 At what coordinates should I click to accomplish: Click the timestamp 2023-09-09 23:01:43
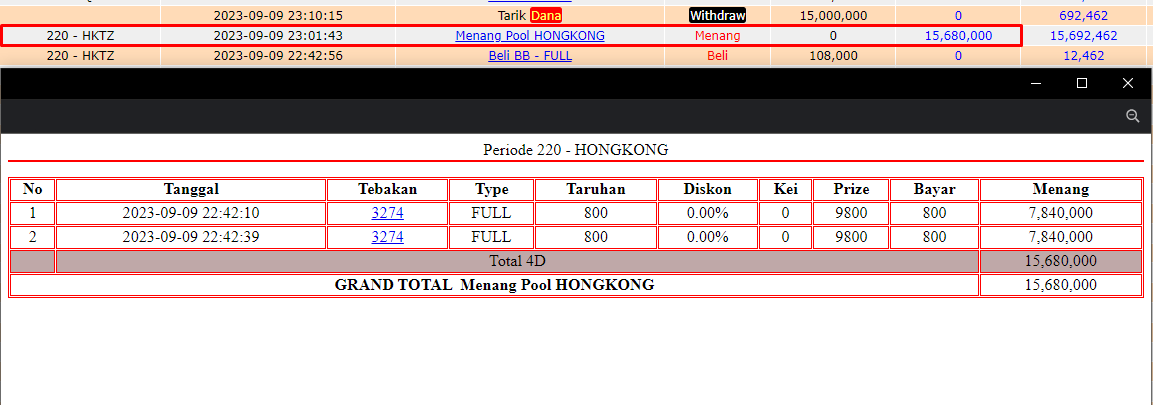point(278,35)
